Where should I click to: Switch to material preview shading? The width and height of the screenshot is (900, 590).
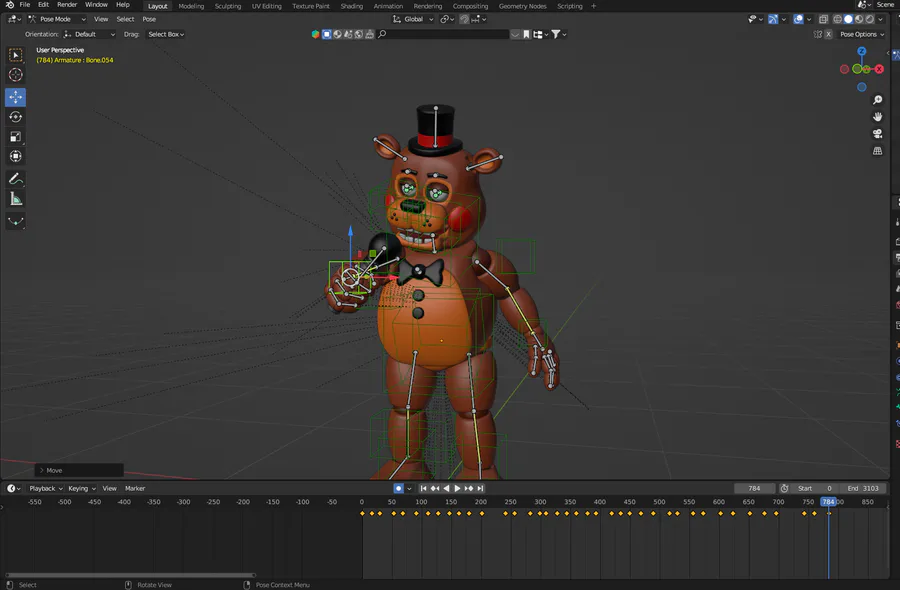click(859, 19)
